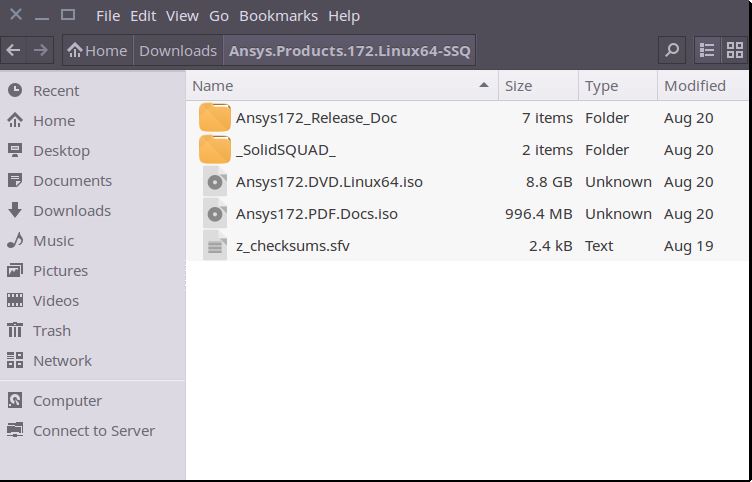This screenshot has height=482, width=752.
Task: Select Ansys172.PDF.Docs.iso file name
Action: pos(317,214)
